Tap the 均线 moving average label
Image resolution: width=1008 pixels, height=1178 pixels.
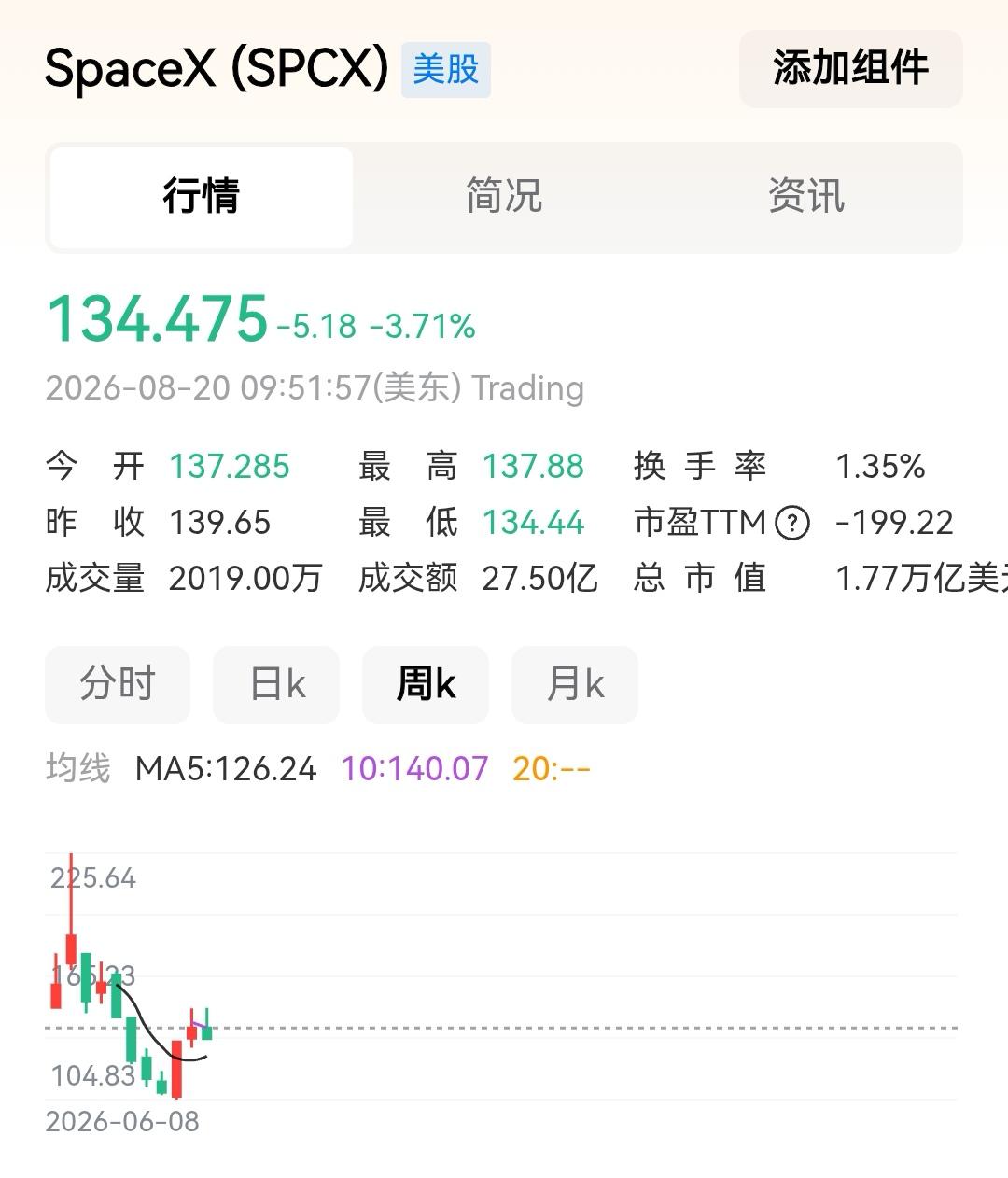pos(78,769)
